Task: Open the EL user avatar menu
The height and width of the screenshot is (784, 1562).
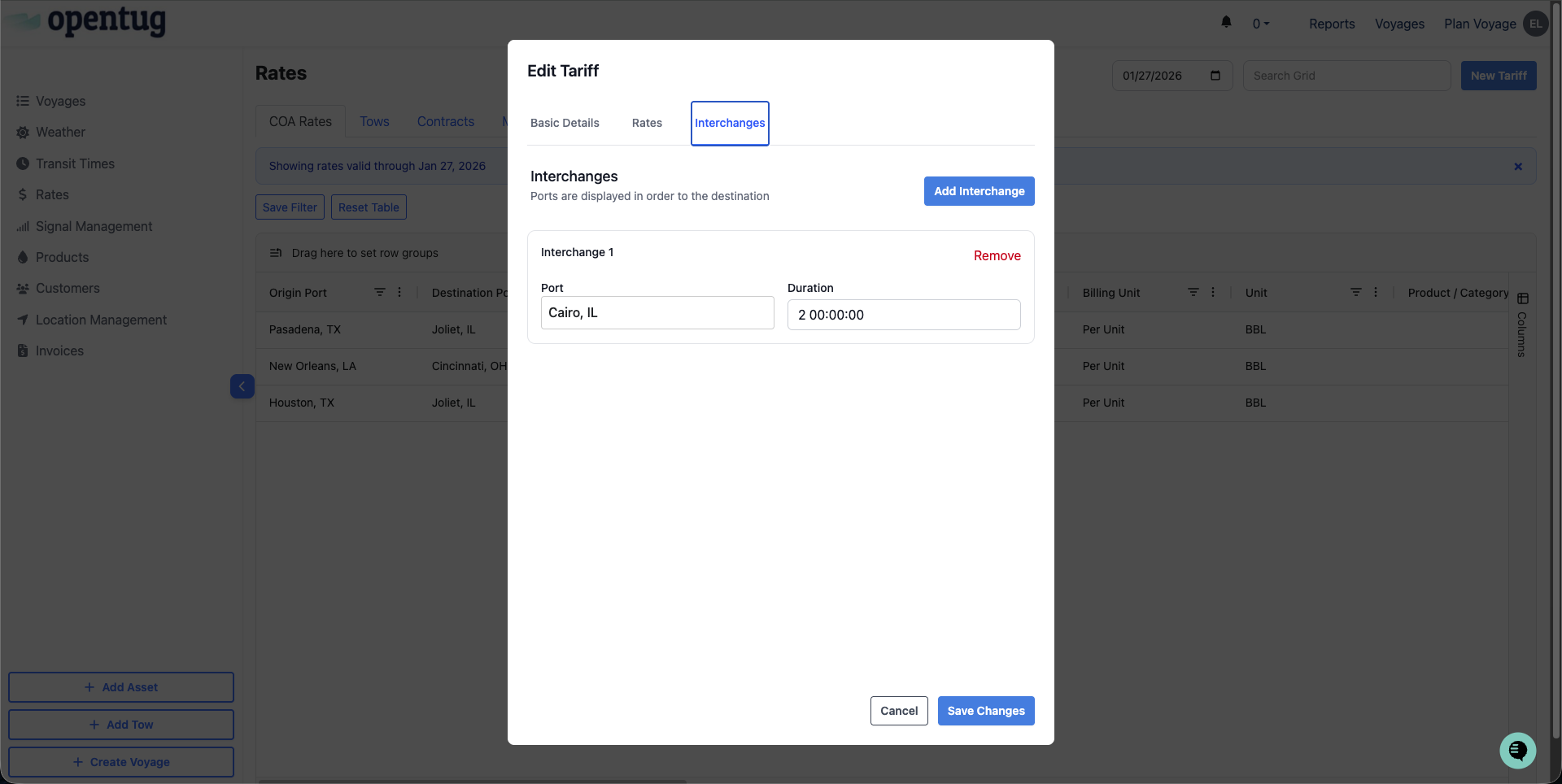Action: click(x=1535, y=24)
